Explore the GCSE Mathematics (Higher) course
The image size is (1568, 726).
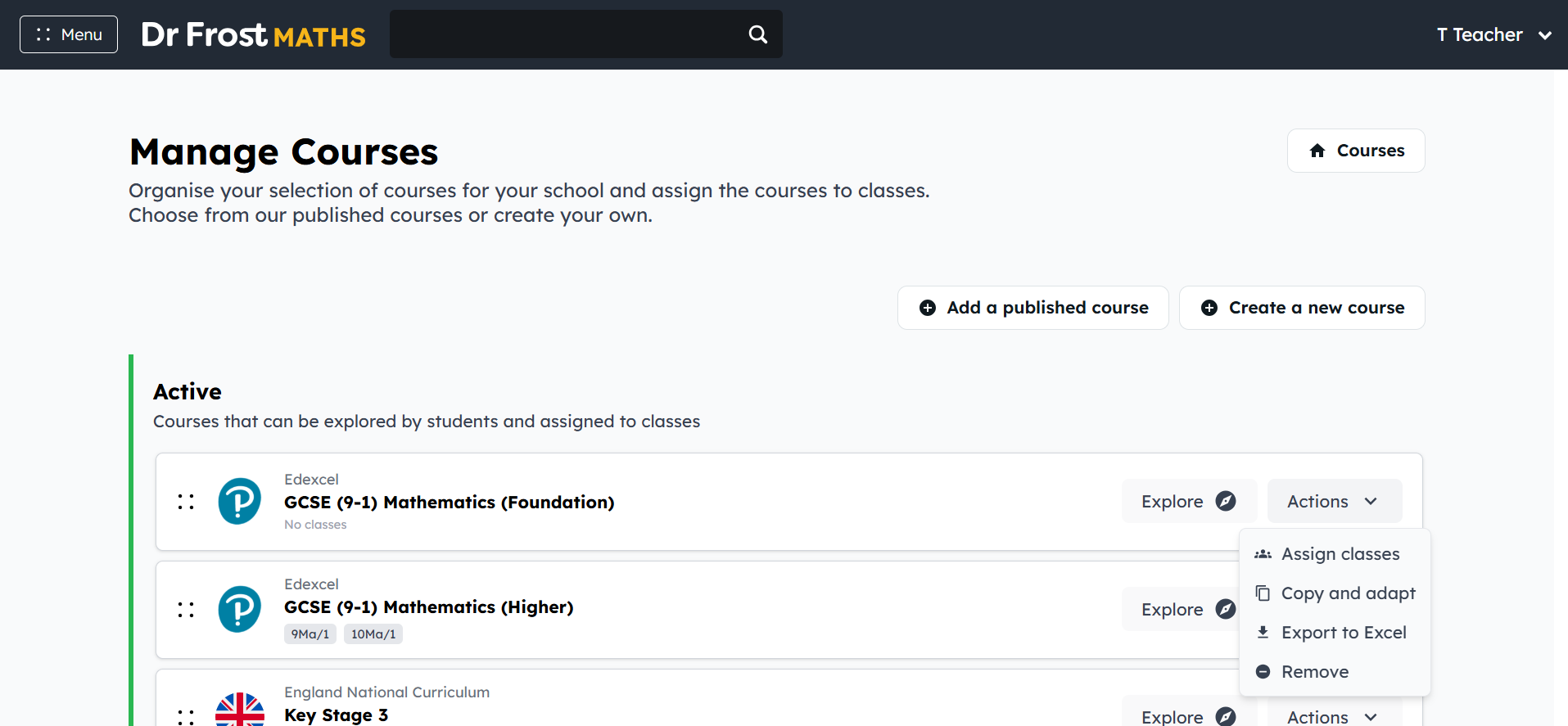[1180, 609]
